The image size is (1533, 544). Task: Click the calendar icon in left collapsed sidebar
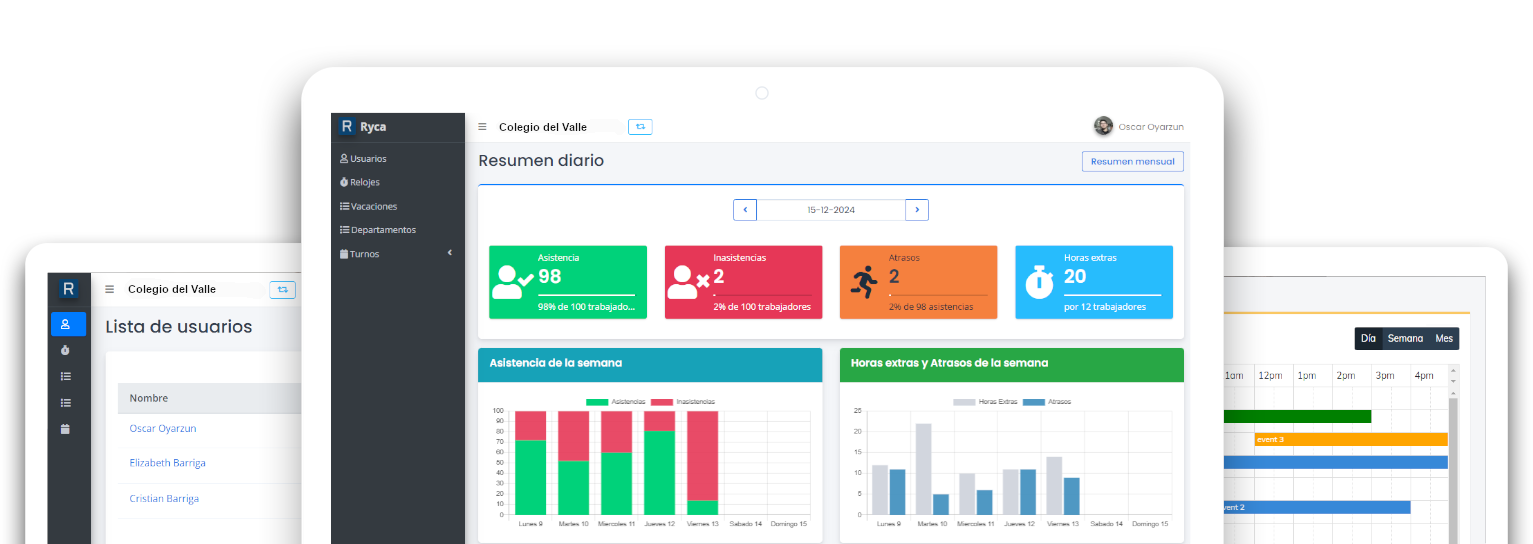point(66,429)
